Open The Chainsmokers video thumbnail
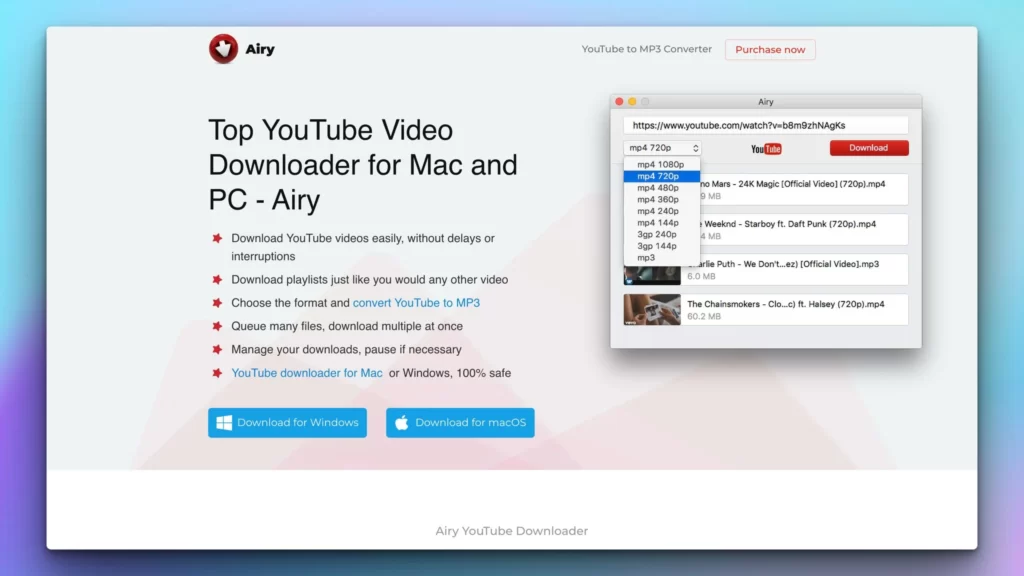 [x=652, y=310]
